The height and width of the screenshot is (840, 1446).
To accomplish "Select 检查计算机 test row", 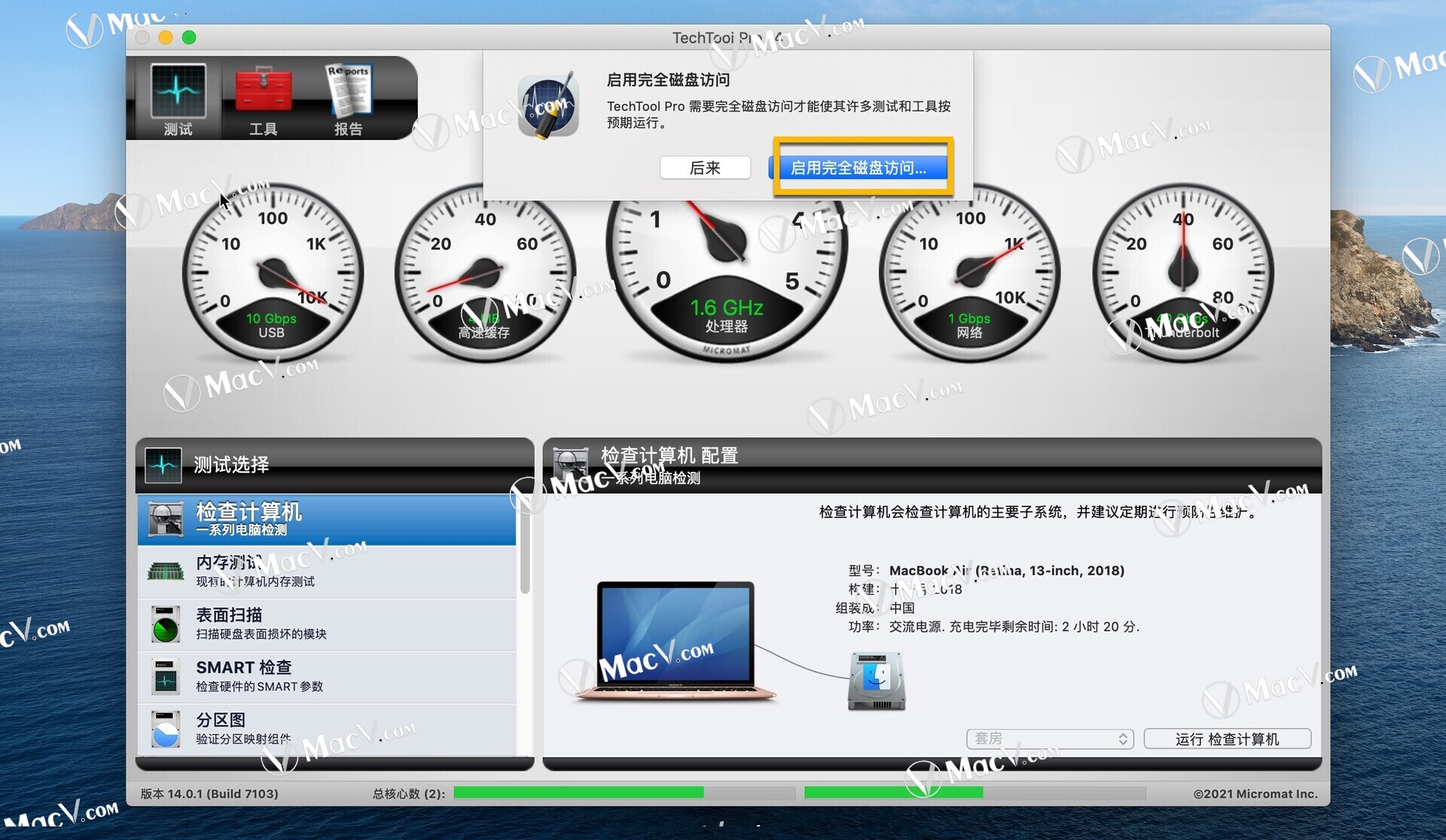I will coord(327,519).
